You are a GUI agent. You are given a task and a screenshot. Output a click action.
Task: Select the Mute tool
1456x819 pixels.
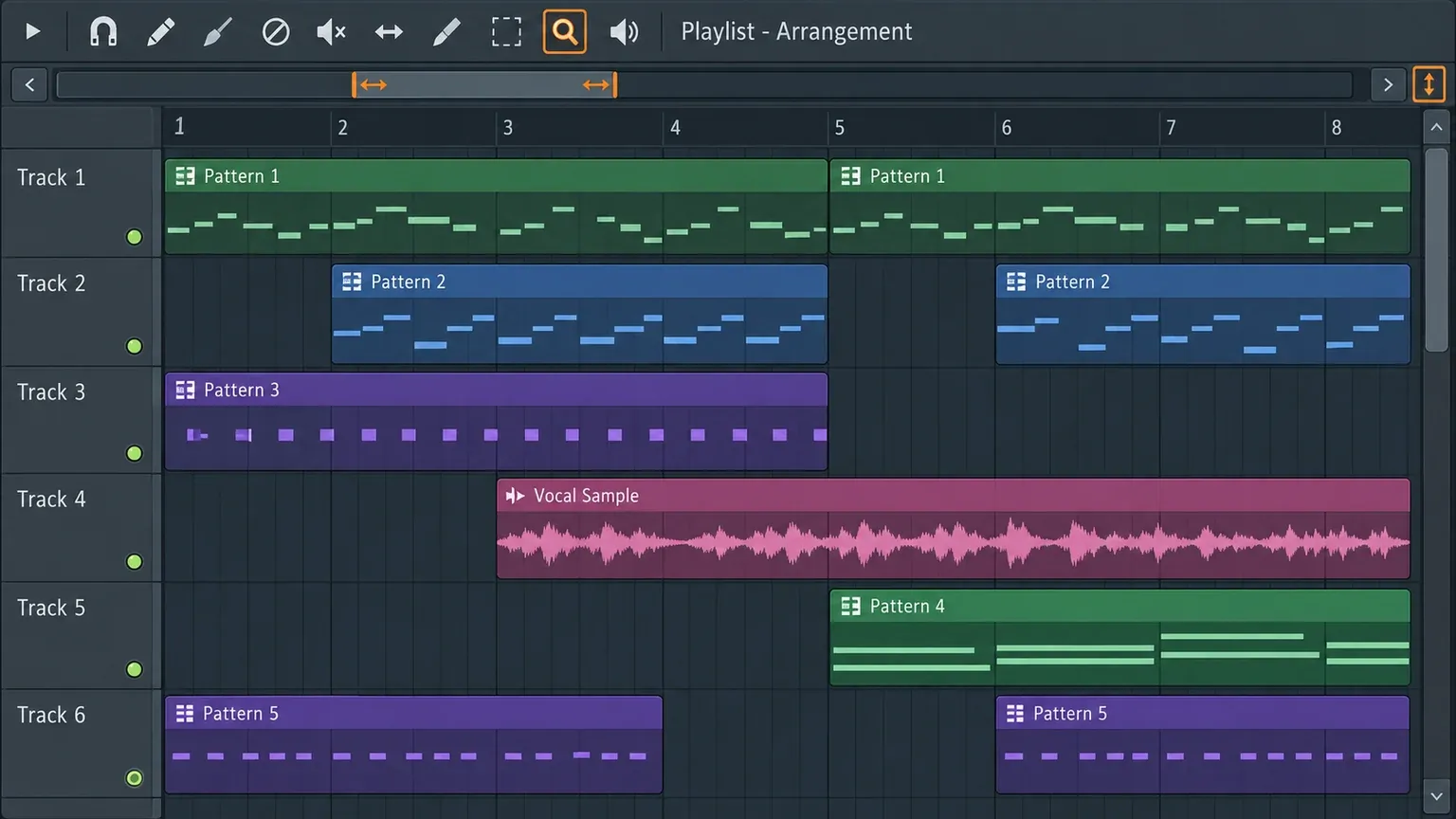331,31
